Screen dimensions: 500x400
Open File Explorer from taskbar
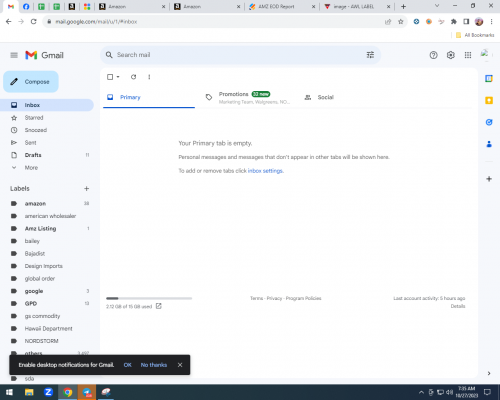tap(29, 392)
